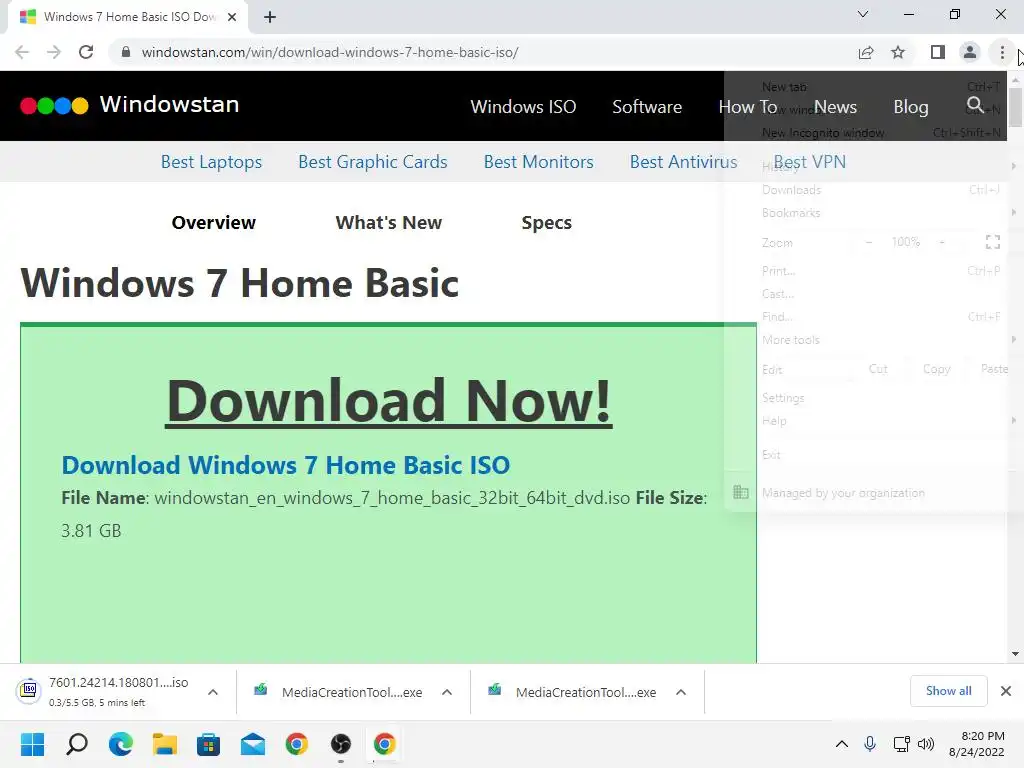The image size is (1024, 768).
Task: Click the first MediaCreationTool exe icon
Action: pyautogui.click(x=261, y=690)
